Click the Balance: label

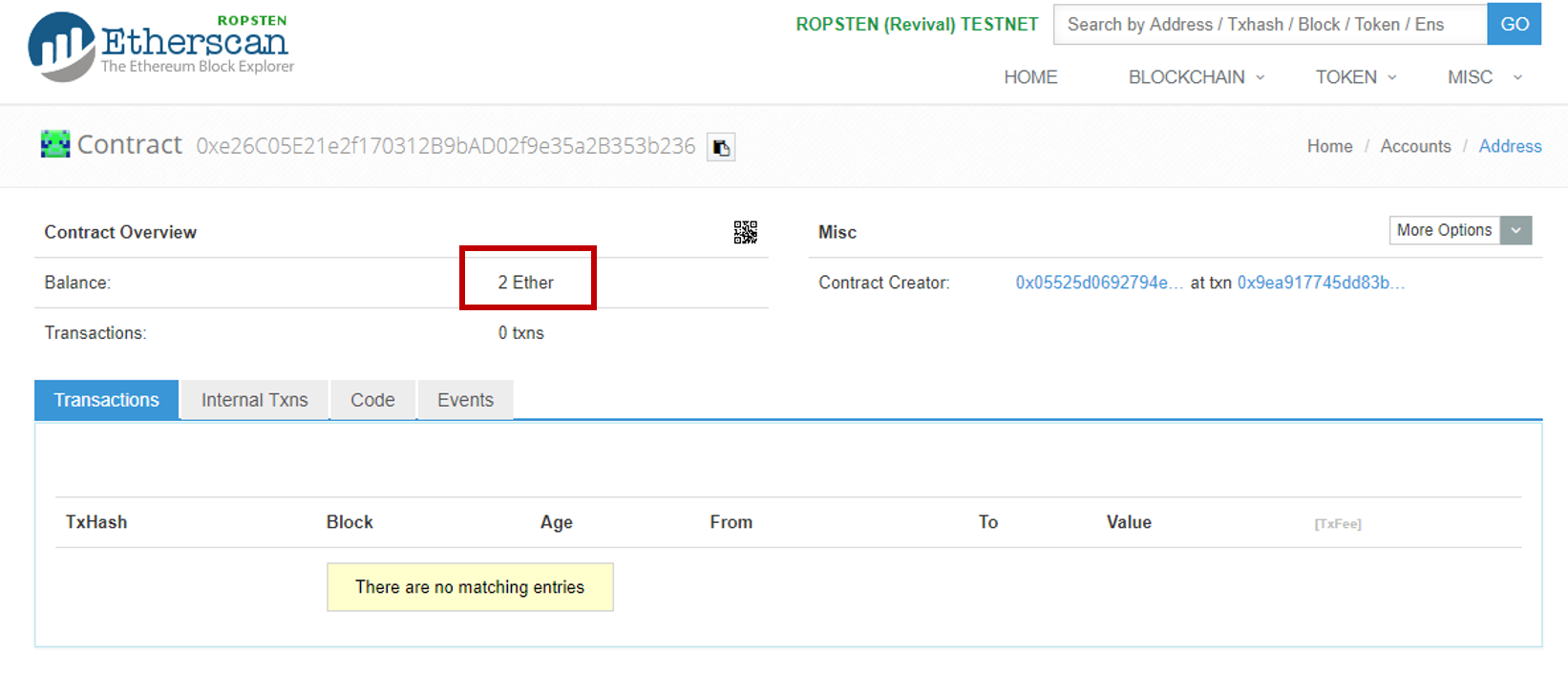coord(77,283)
